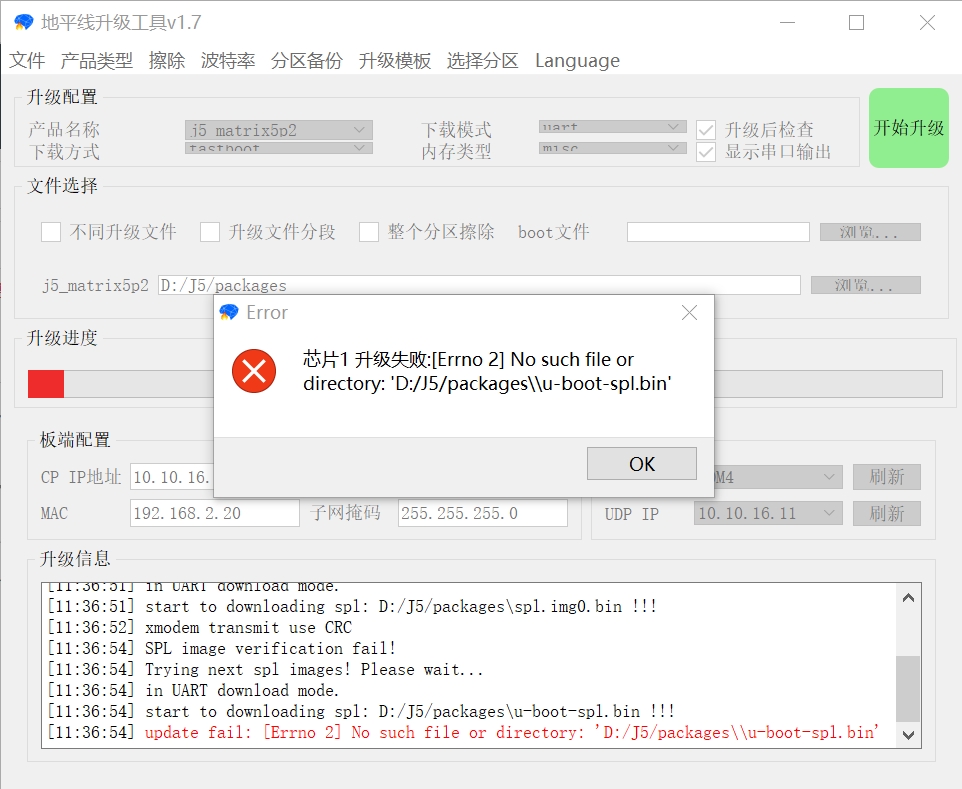Close the Error dialog with X
Image resolution: width=962 pixels, height=789 pixels.
click(x=689, y=313)
